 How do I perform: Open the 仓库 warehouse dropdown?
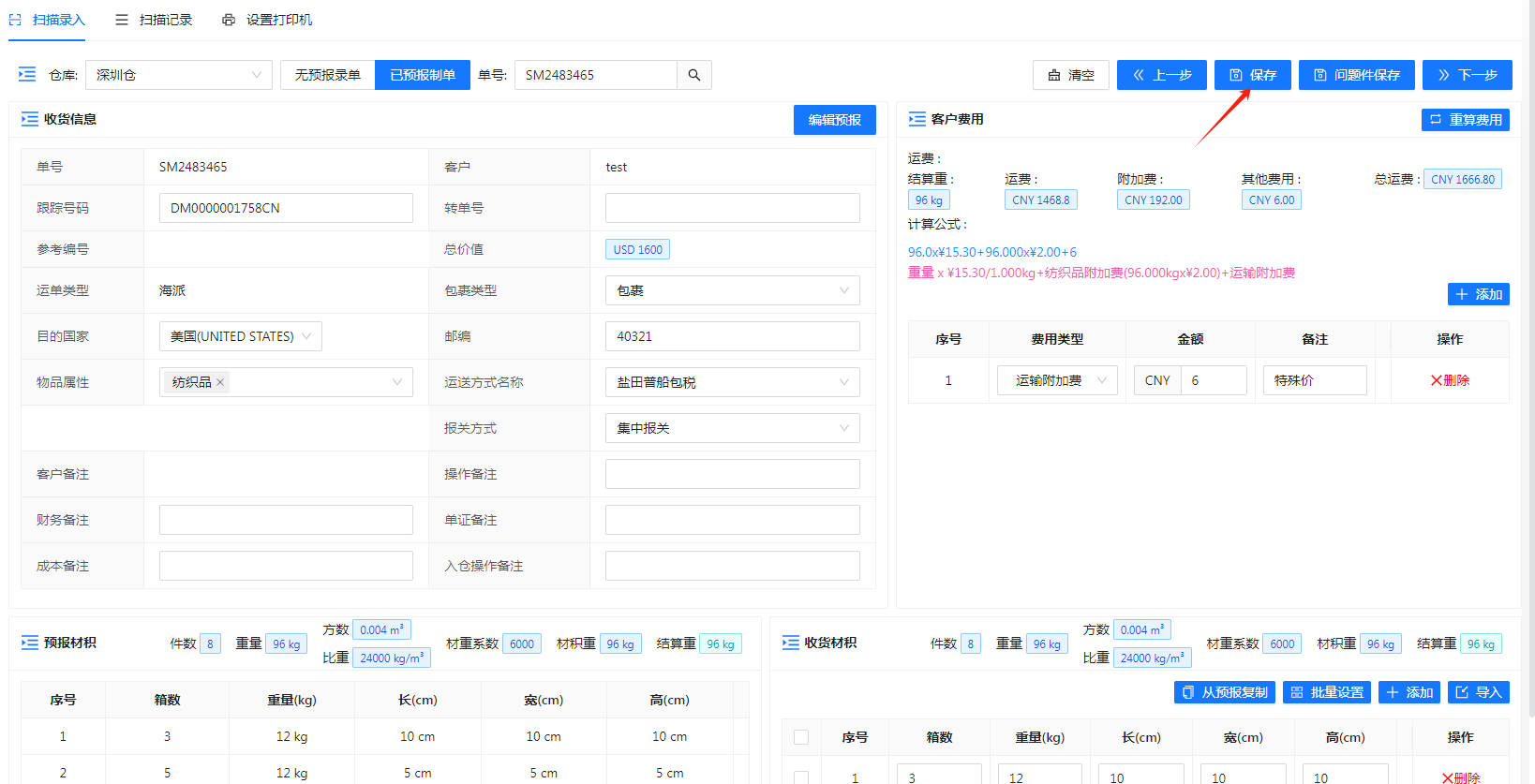[x=178, y=75]
